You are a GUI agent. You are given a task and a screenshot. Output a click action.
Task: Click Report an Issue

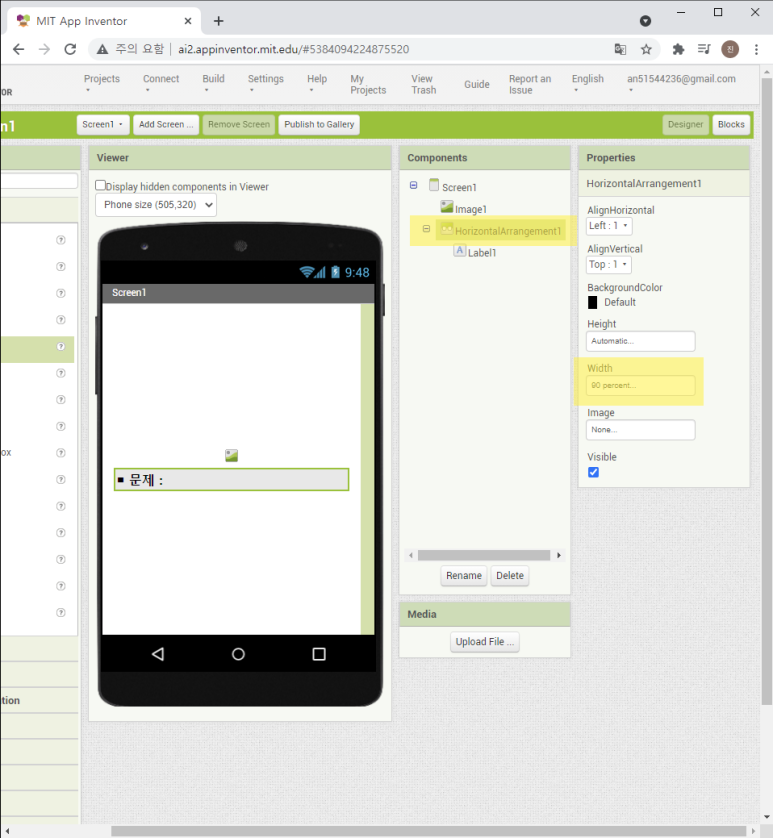(530, 84)
